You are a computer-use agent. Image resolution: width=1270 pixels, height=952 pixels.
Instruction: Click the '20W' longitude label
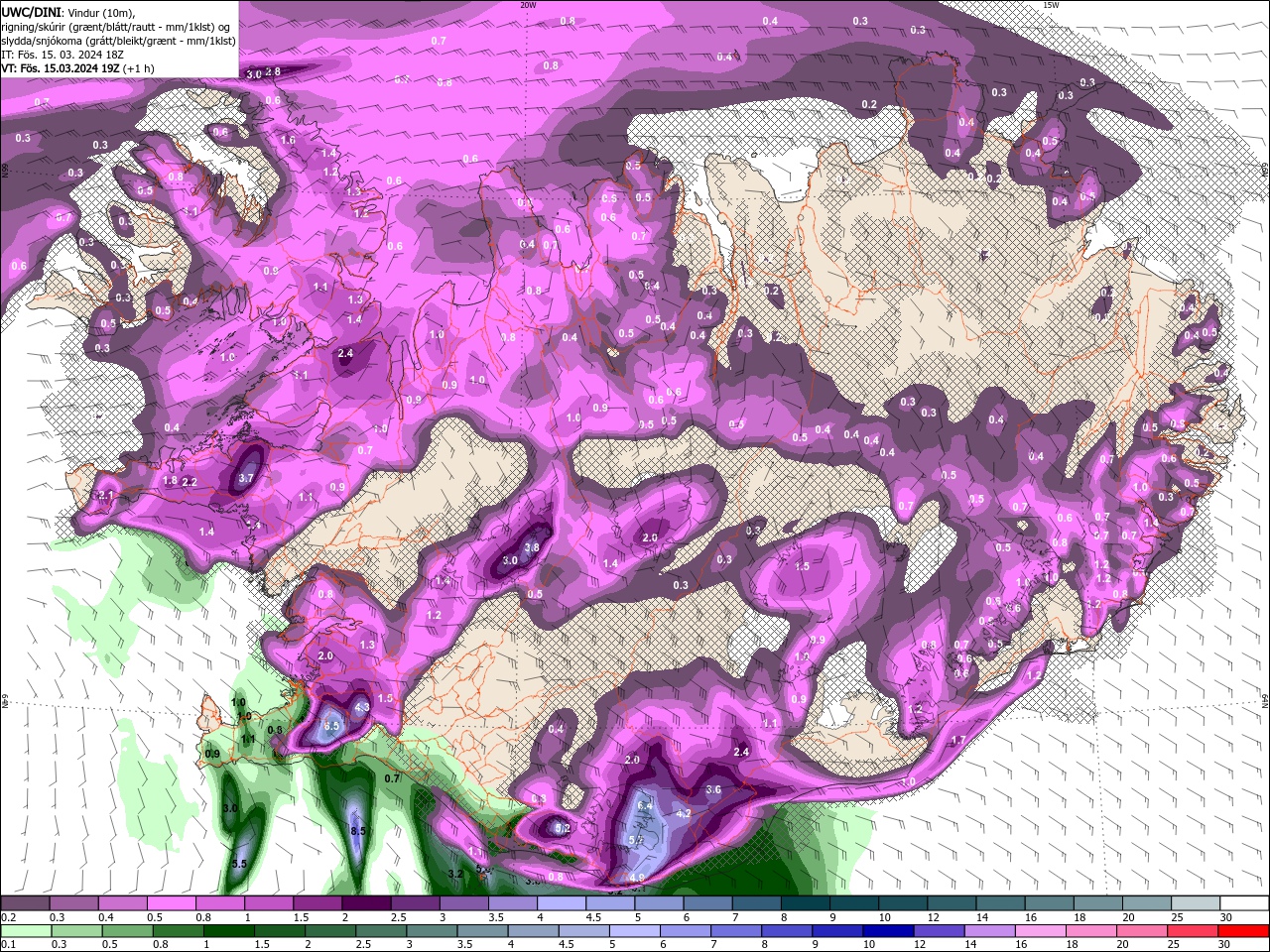click(528, 5)
